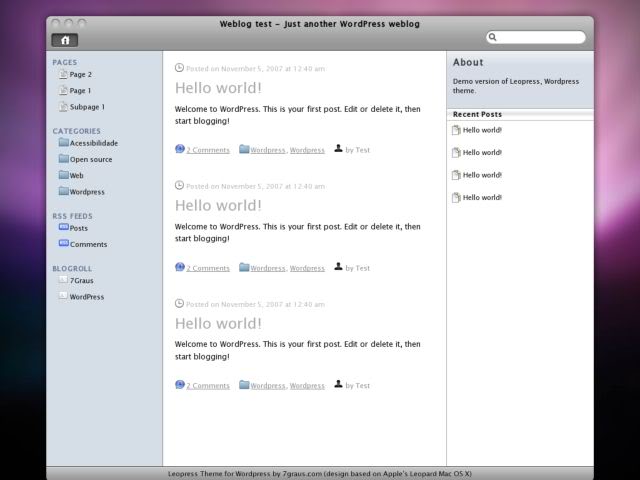Image resolution: width=640 pixels, height=480 pixels.
Task: Open first Hello world! in Recent Posts
Action: tap(482, 130)
